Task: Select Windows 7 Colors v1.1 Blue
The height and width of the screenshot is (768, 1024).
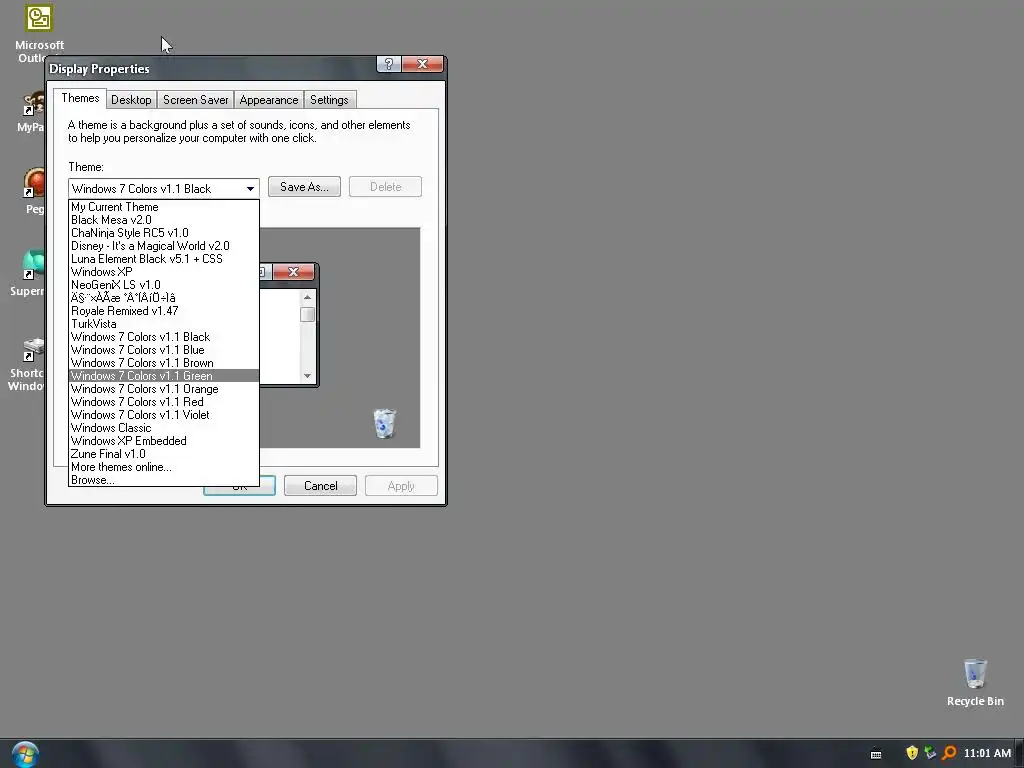Action: point(164,350)
